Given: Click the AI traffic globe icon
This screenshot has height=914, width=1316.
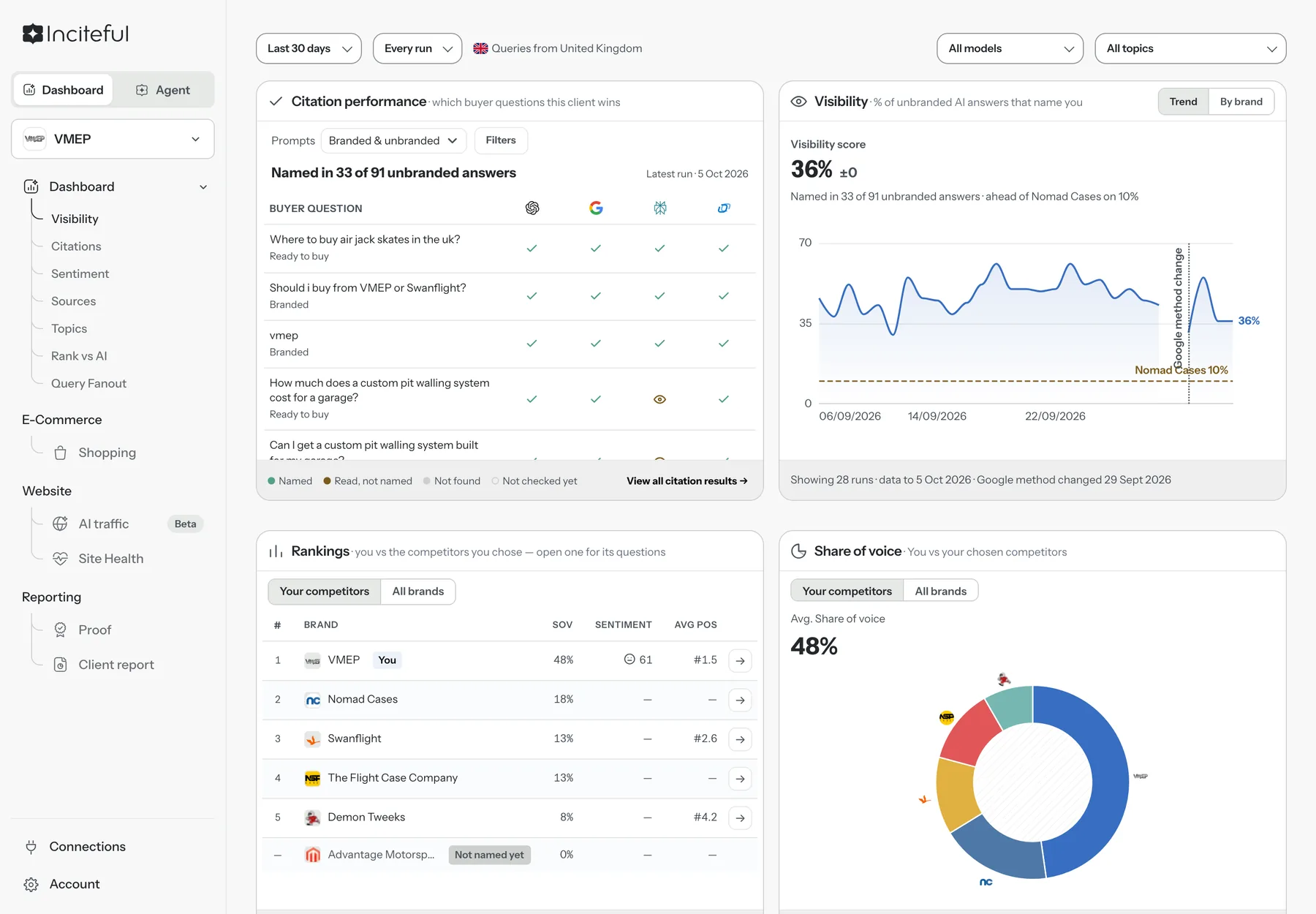Looking at the screenshot, I should coord(61,524).
